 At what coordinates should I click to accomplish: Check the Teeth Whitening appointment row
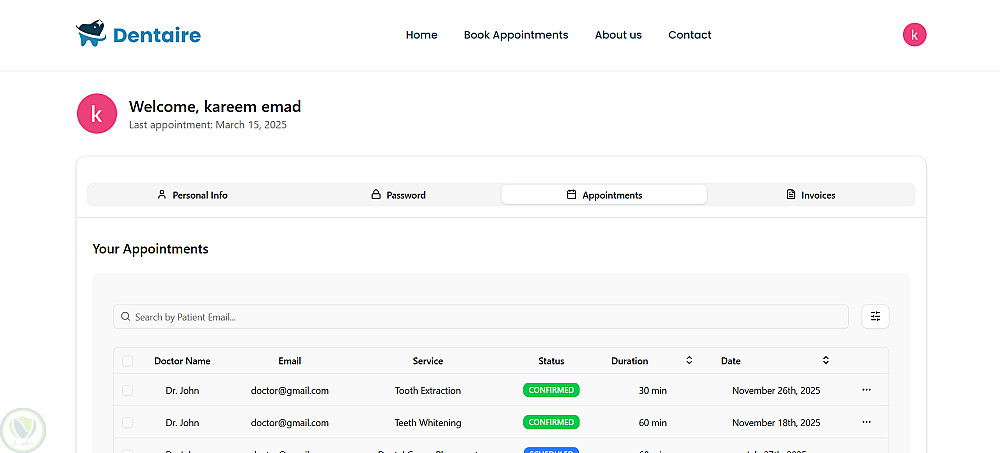(127, 422)
